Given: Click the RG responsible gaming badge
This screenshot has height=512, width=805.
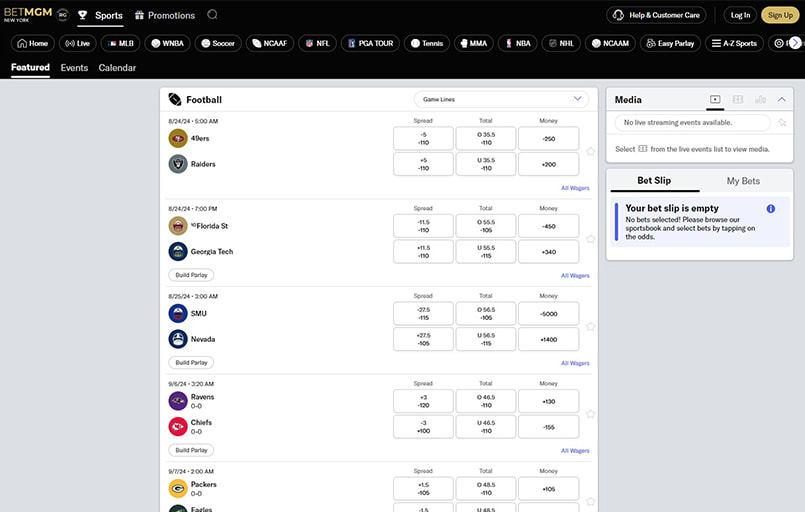Looking at the screenshot, I should pyautogui.click(x=63, y=15).
